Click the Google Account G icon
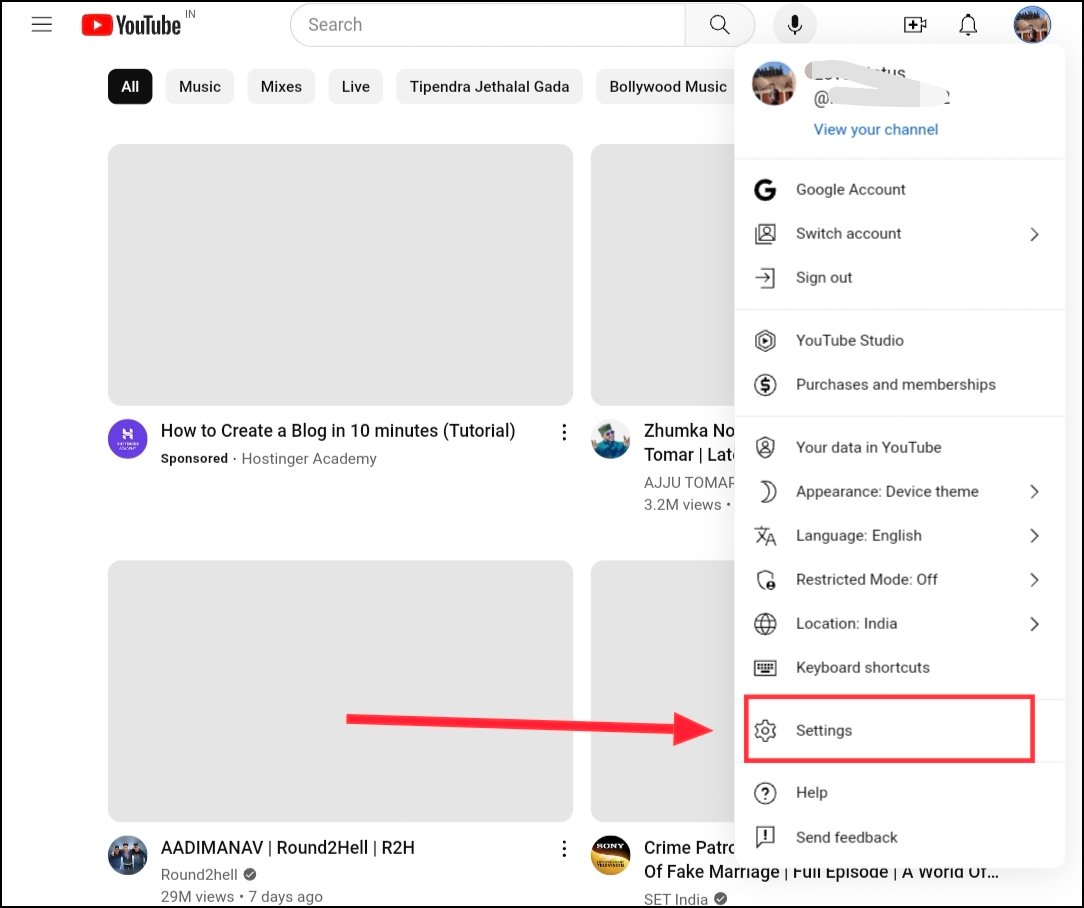Image resolution: width=1084 pixels, height=908 pixels. click(x=765, y=189)
